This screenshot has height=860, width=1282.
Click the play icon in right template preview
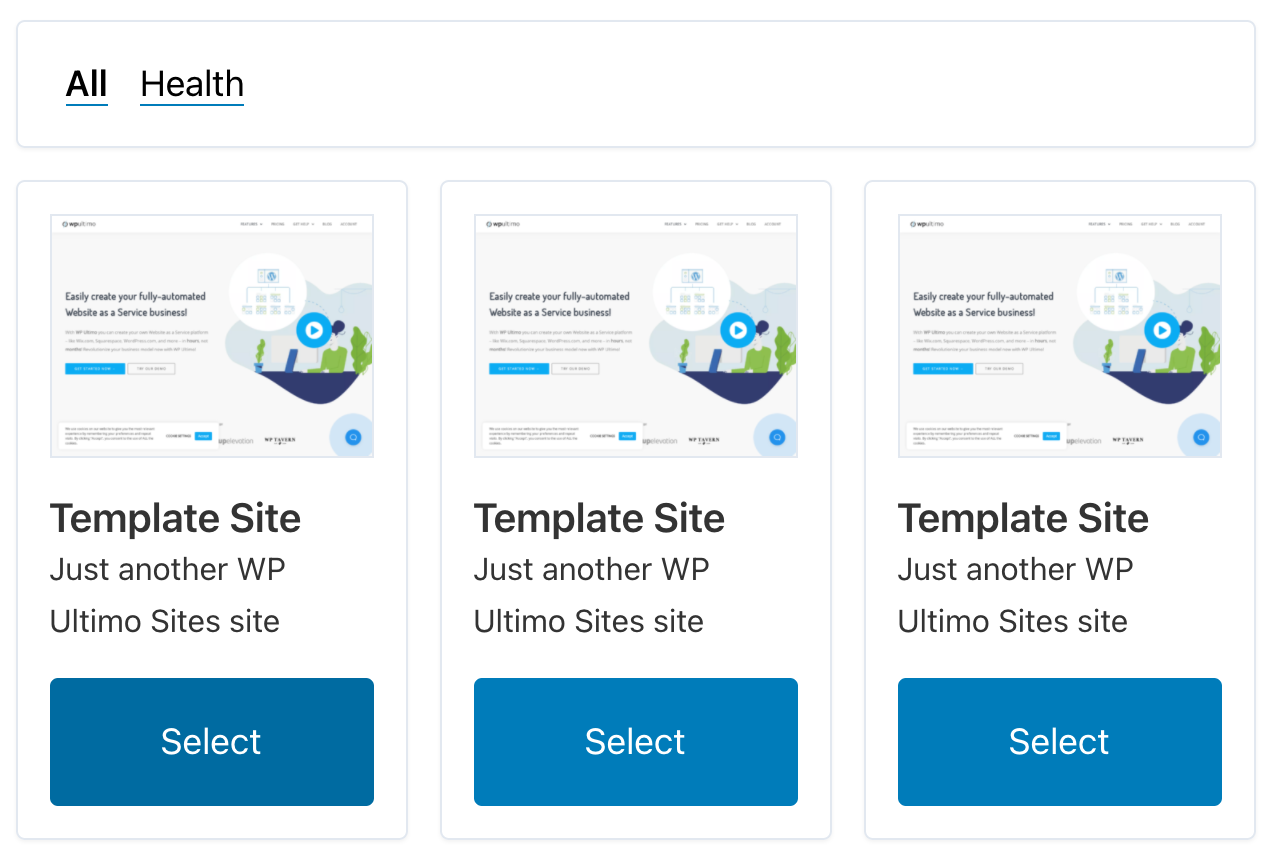coord(1162,329)
